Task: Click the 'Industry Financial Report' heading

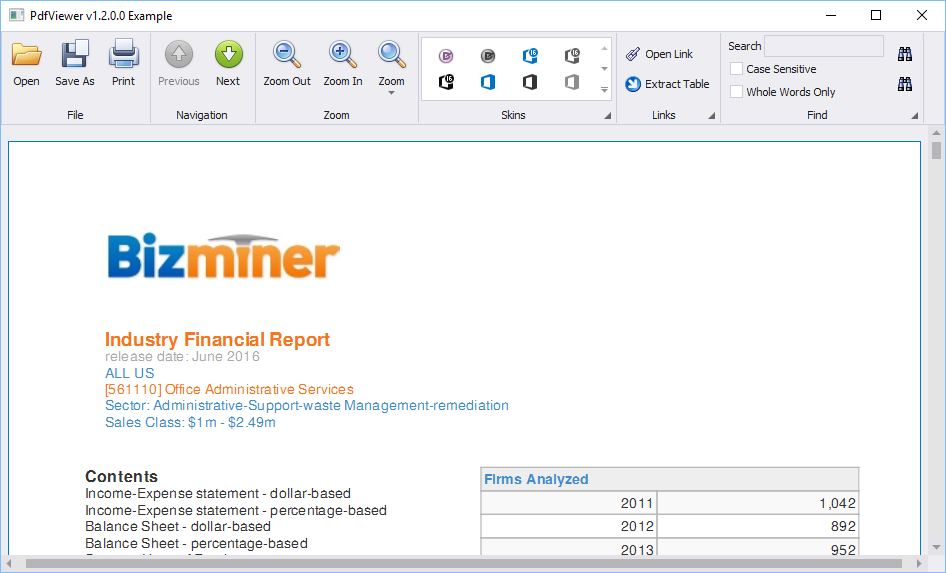Action: (x=217, y=340)
